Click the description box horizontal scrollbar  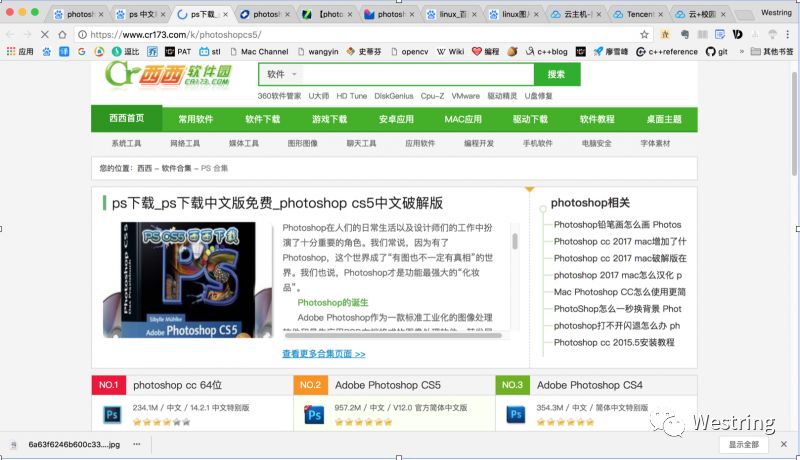(x=393, y=336)
